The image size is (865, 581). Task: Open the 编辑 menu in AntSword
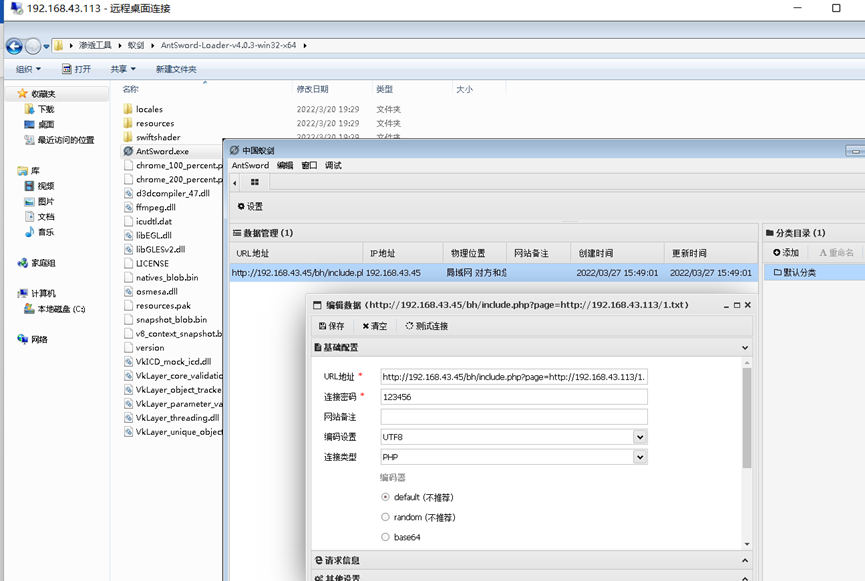[x=285, y=165]
